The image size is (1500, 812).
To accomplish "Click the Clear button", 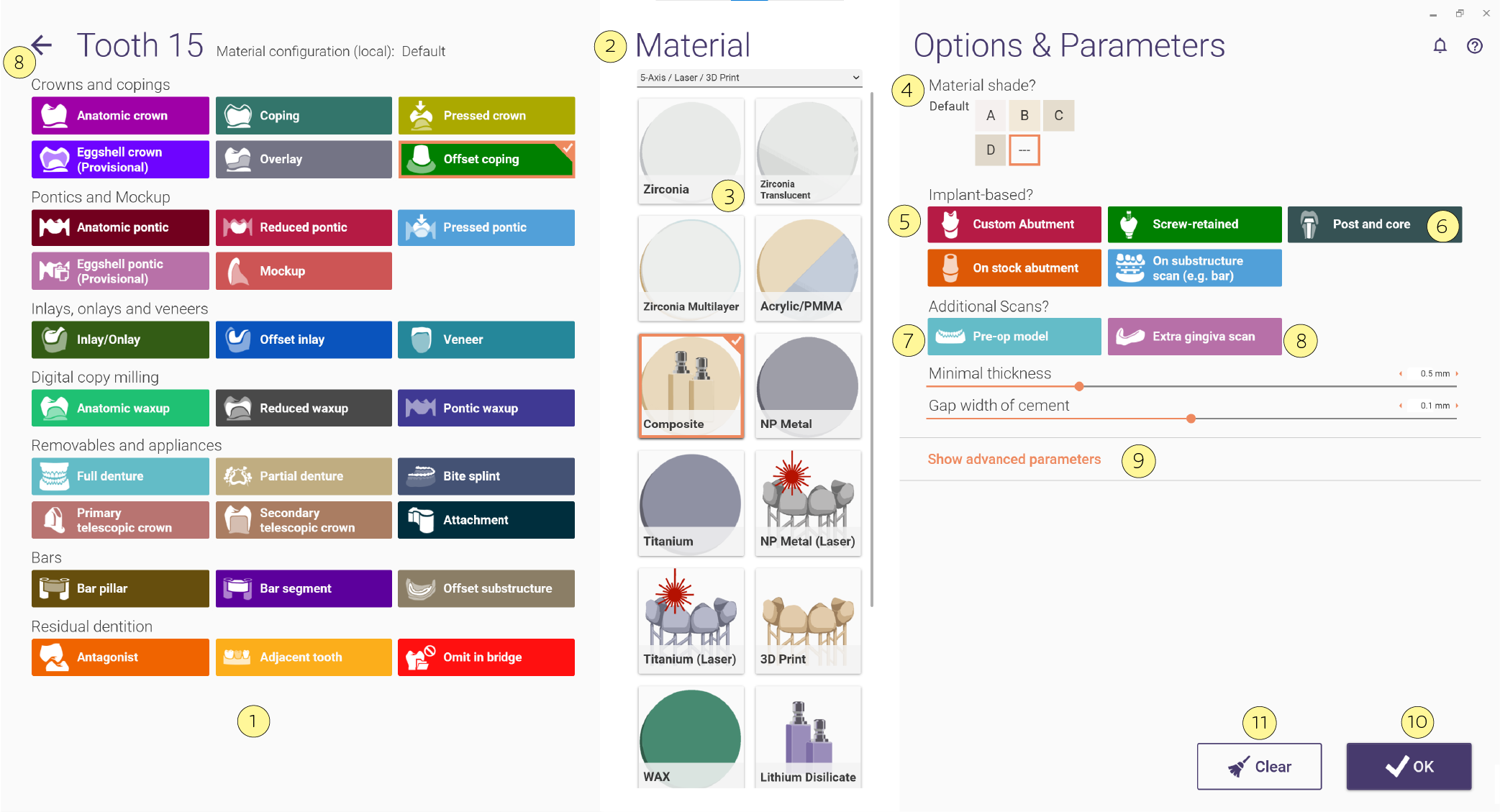I will [x=1259, y=767].
